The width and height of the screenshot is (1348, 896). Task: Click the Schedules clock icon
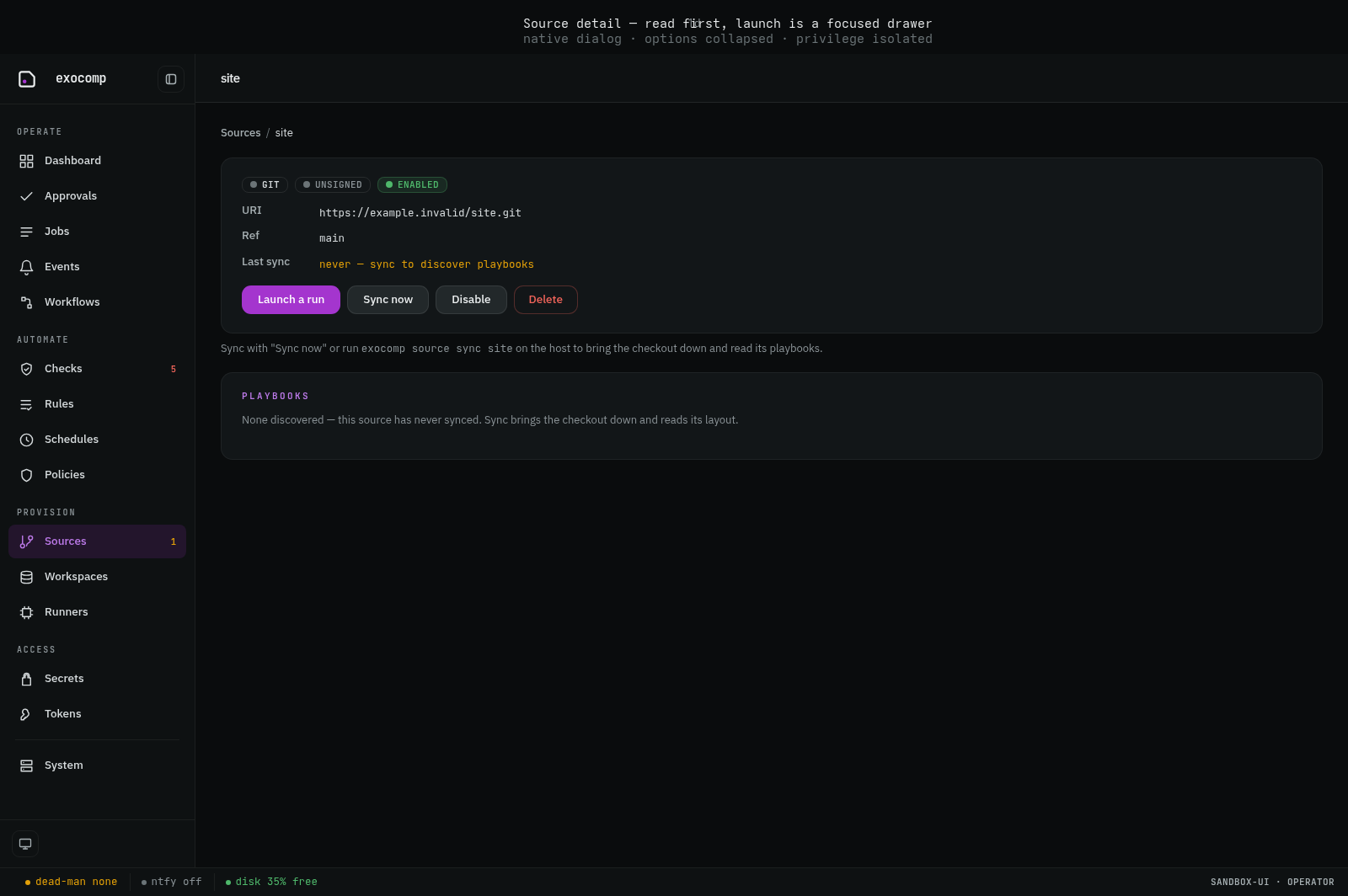click(x=26, y=440)
